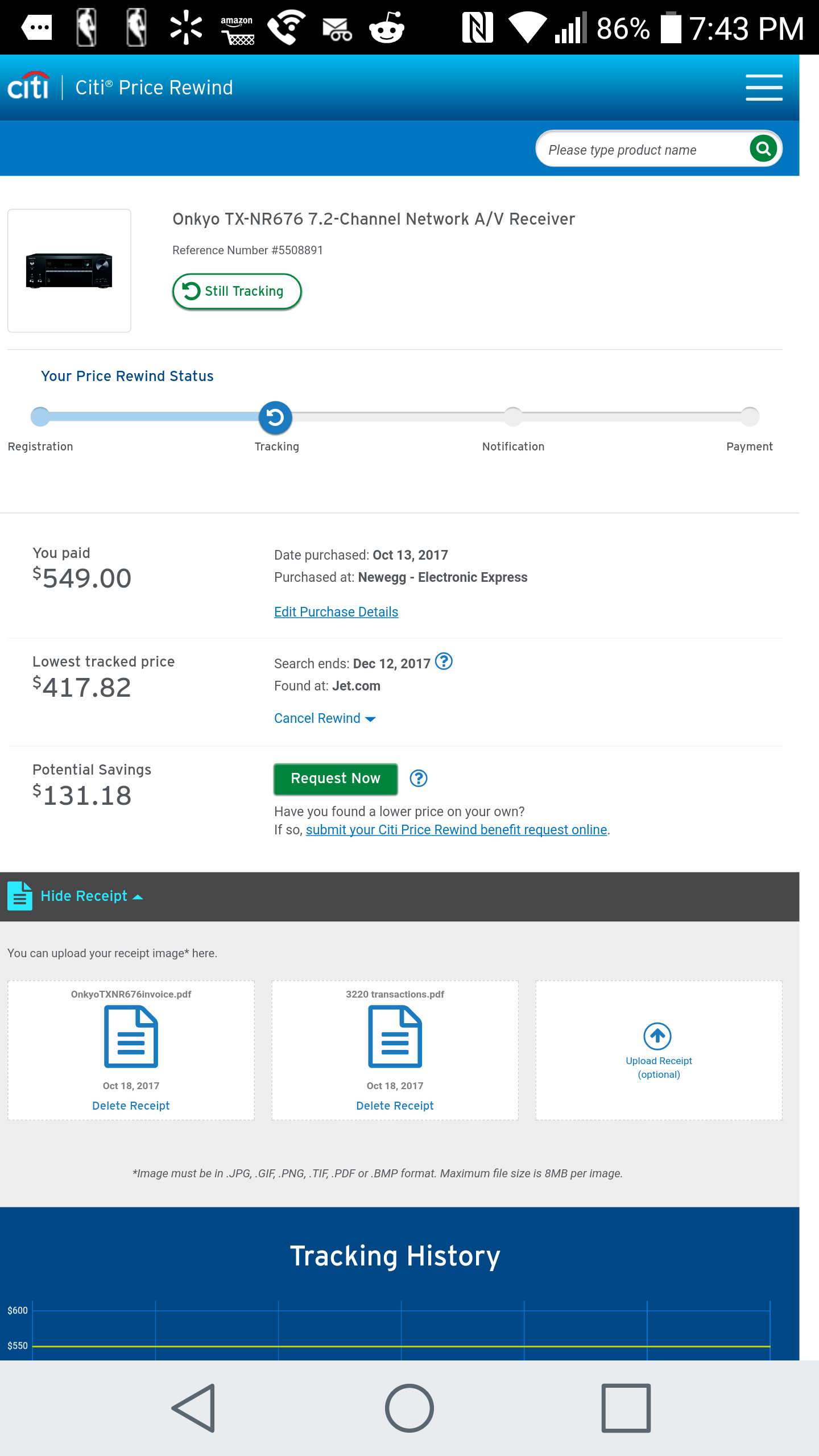Click Reference Number #5508891 text
The width and height of the screenshot is (819, 1456).
pos(248,250)
